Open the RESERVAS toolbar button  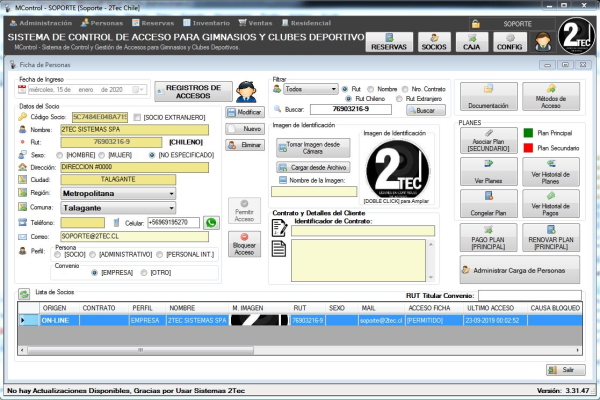tap(389, 42)
